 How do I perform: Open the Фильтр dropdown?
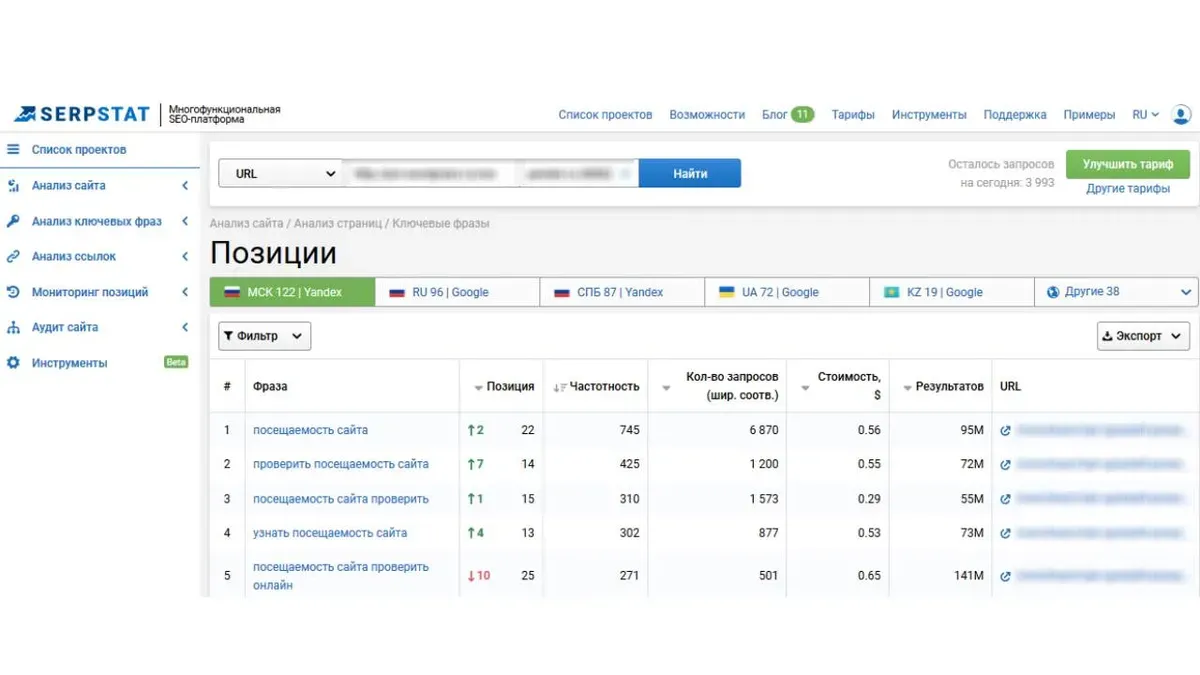[265, 336]
